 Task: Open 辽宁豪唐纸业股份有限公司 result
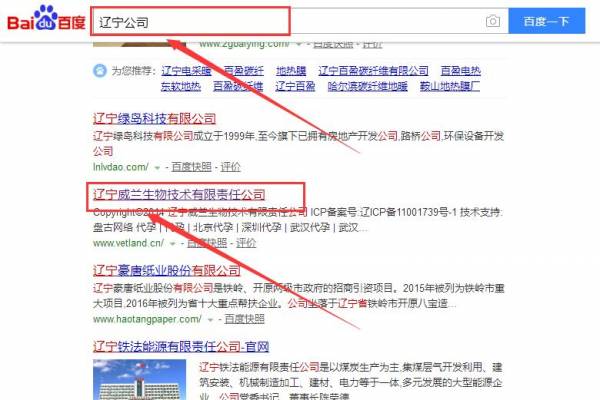[166, 270]
